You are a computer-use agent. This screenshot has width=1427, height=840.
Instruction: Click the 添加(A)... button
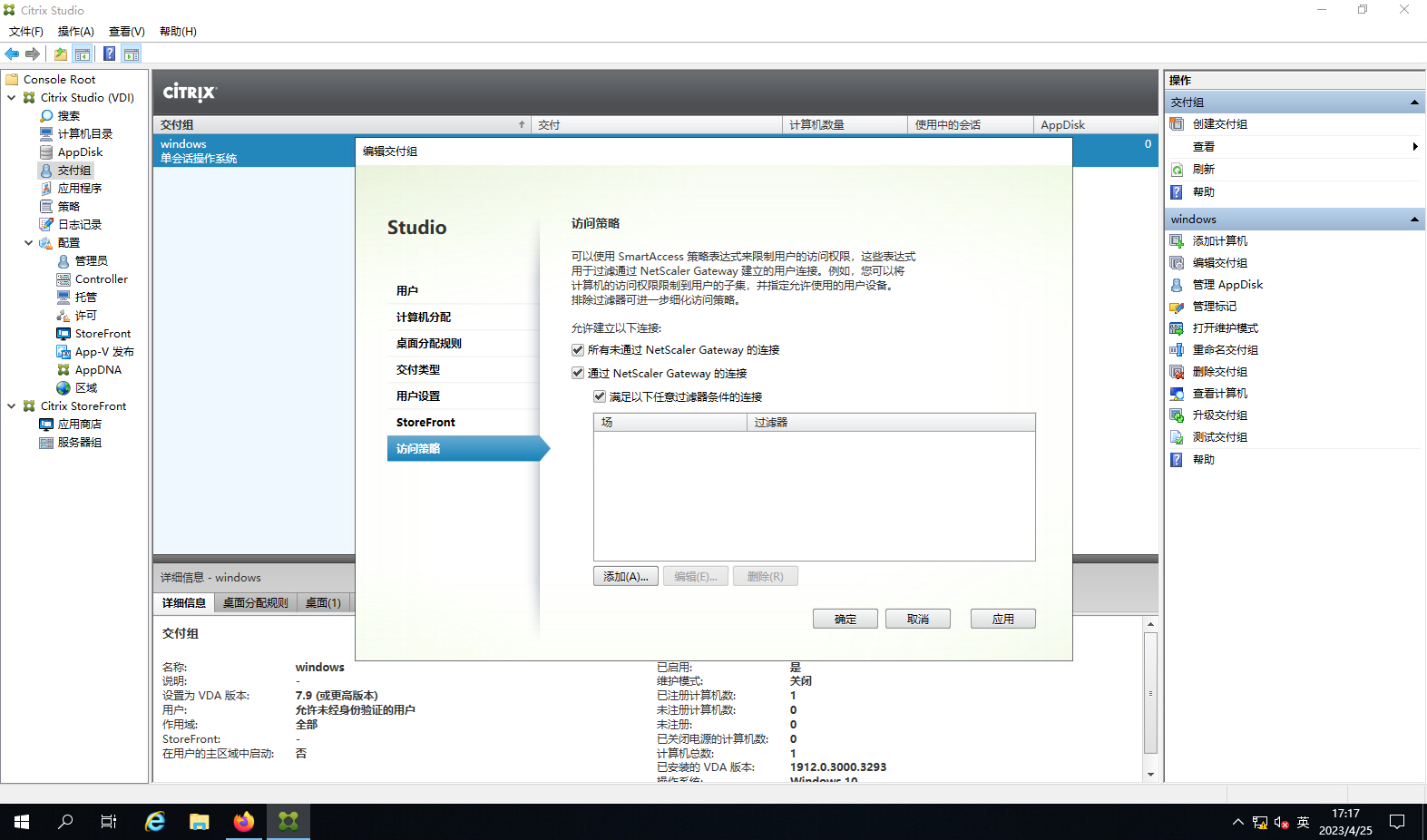625,577
